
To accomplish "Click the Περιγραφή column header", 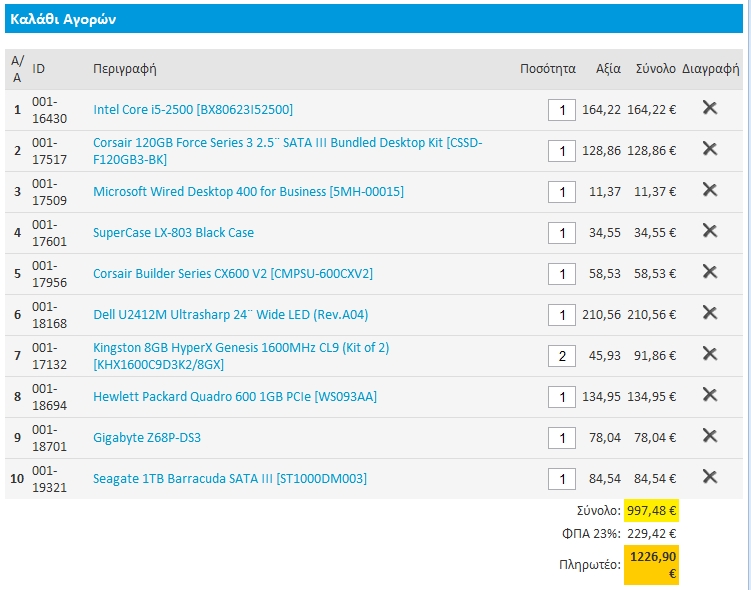I will pyautogui.click(x=125, y=69).
